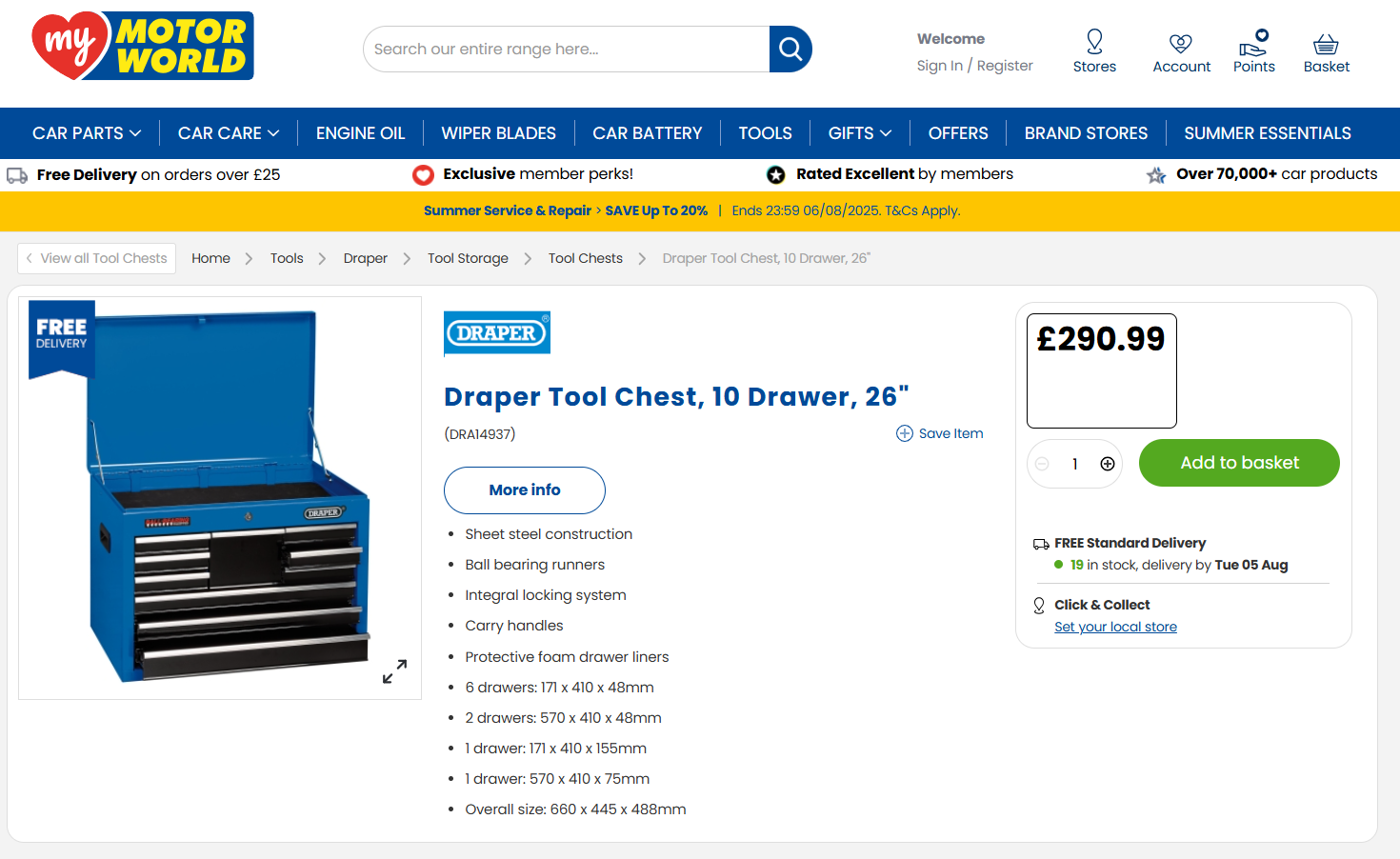
Task: Increase quantity with the plus button
Action: [x=1107, y=464]
